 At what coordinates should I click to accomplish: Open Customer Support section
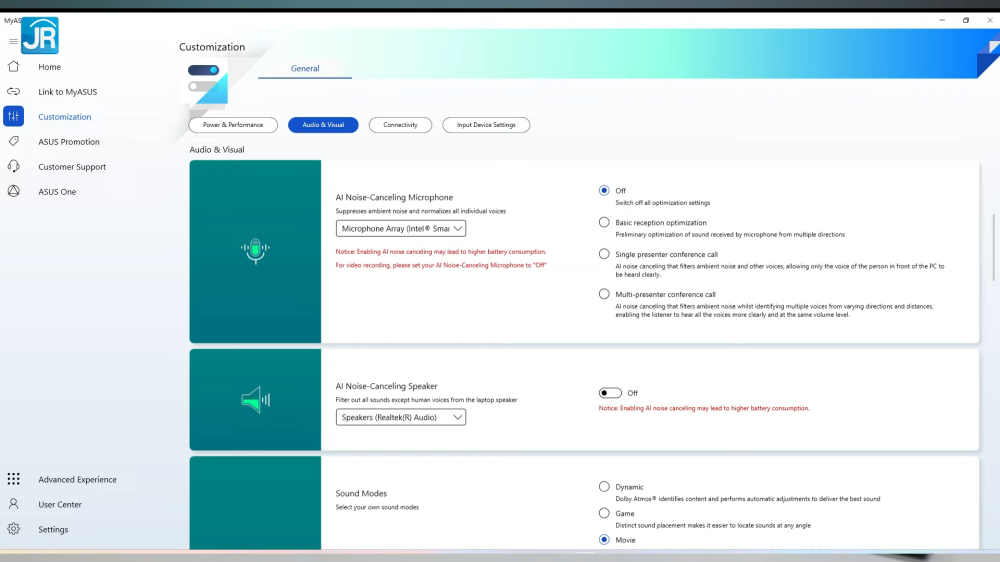72,166
